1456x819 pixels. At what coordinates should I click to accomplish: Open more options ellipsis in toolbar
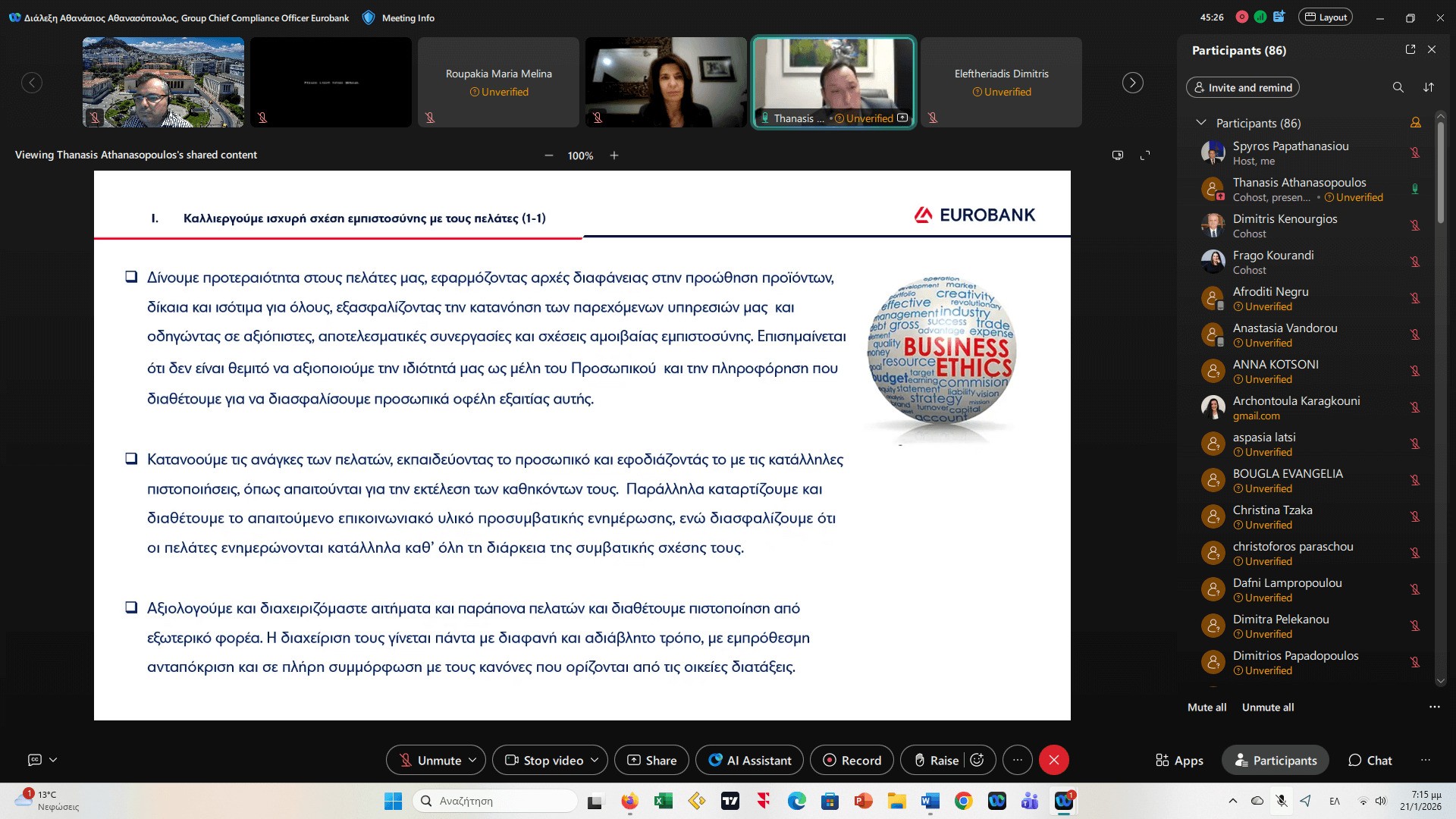click(1018, 760)
